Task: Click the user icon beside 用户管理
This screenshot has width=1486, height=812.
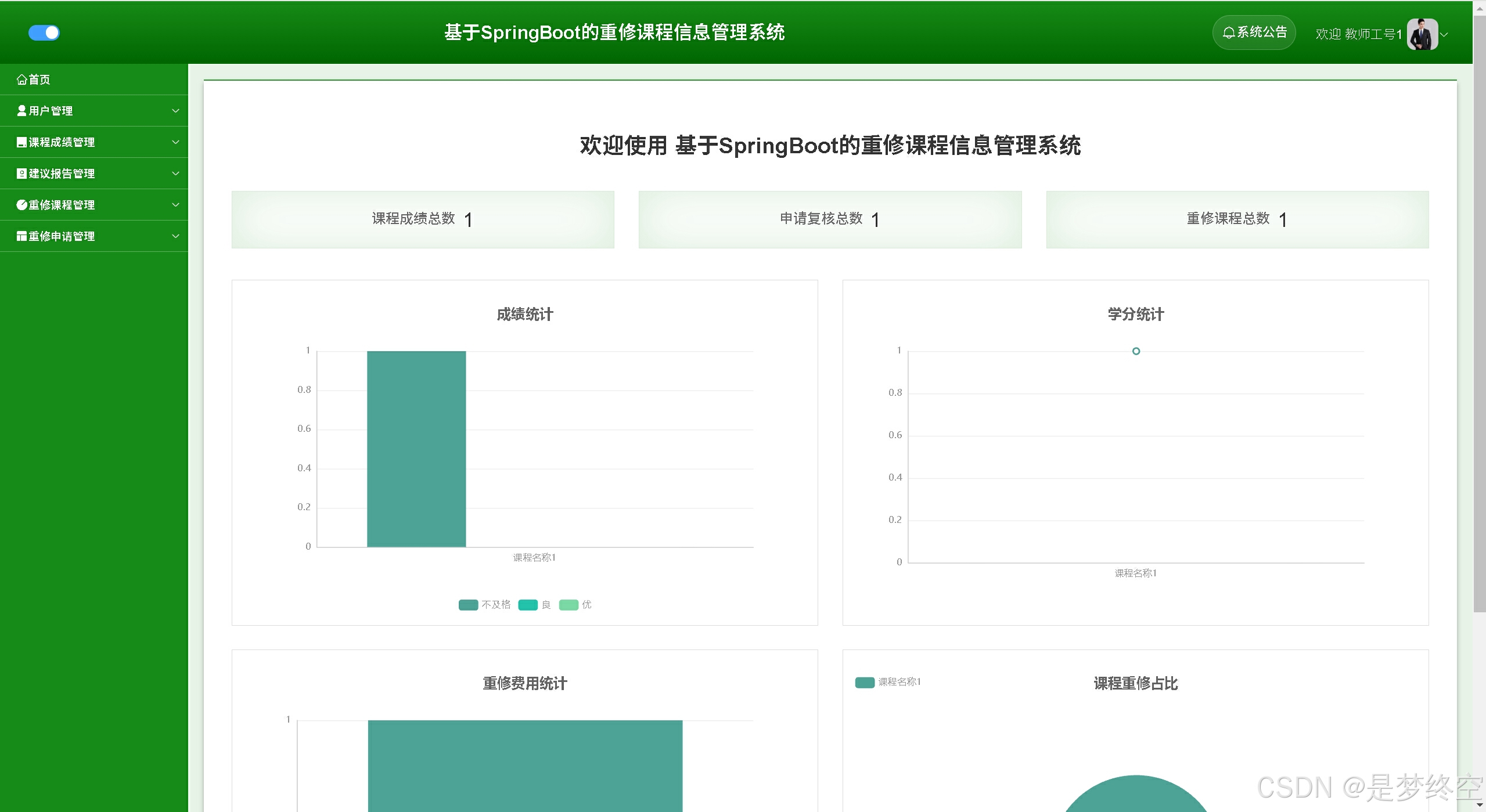Action: tap(21, 110)
